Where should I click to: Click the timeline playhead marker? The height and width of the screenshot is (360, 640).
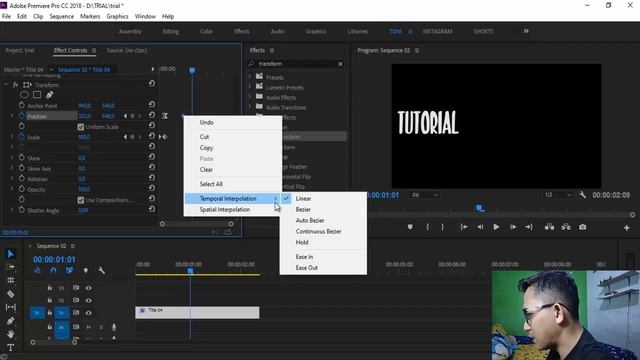[x=190, y=271]
